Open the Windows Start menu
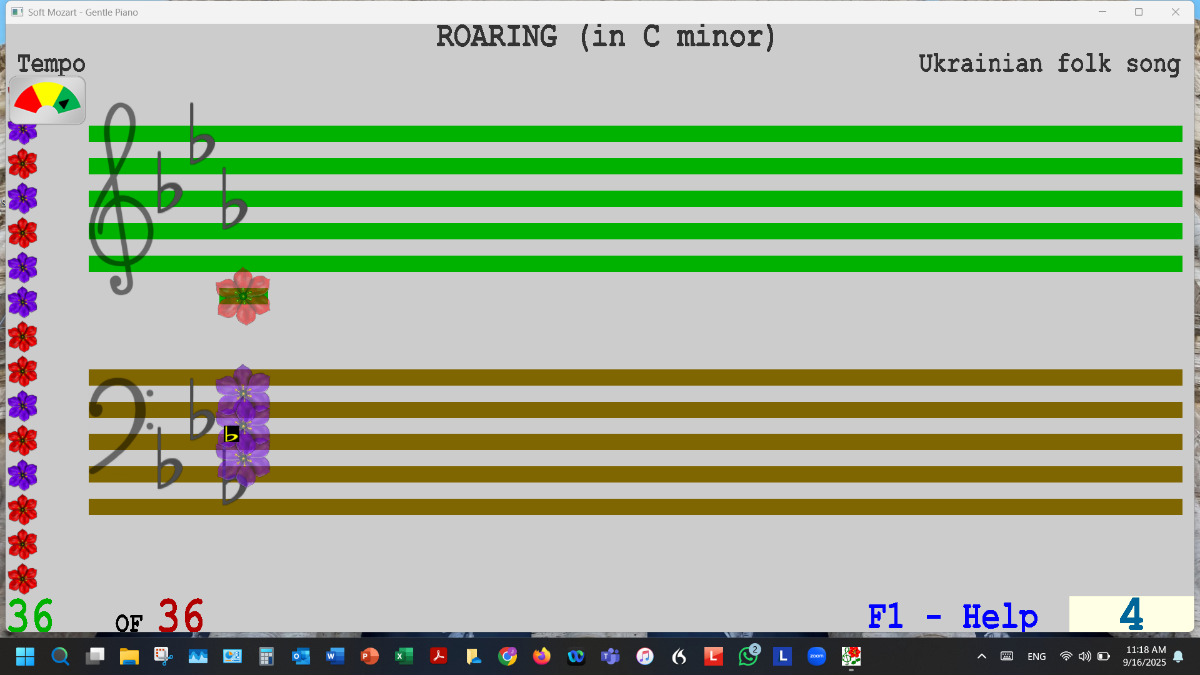 (x=25, y=656)
